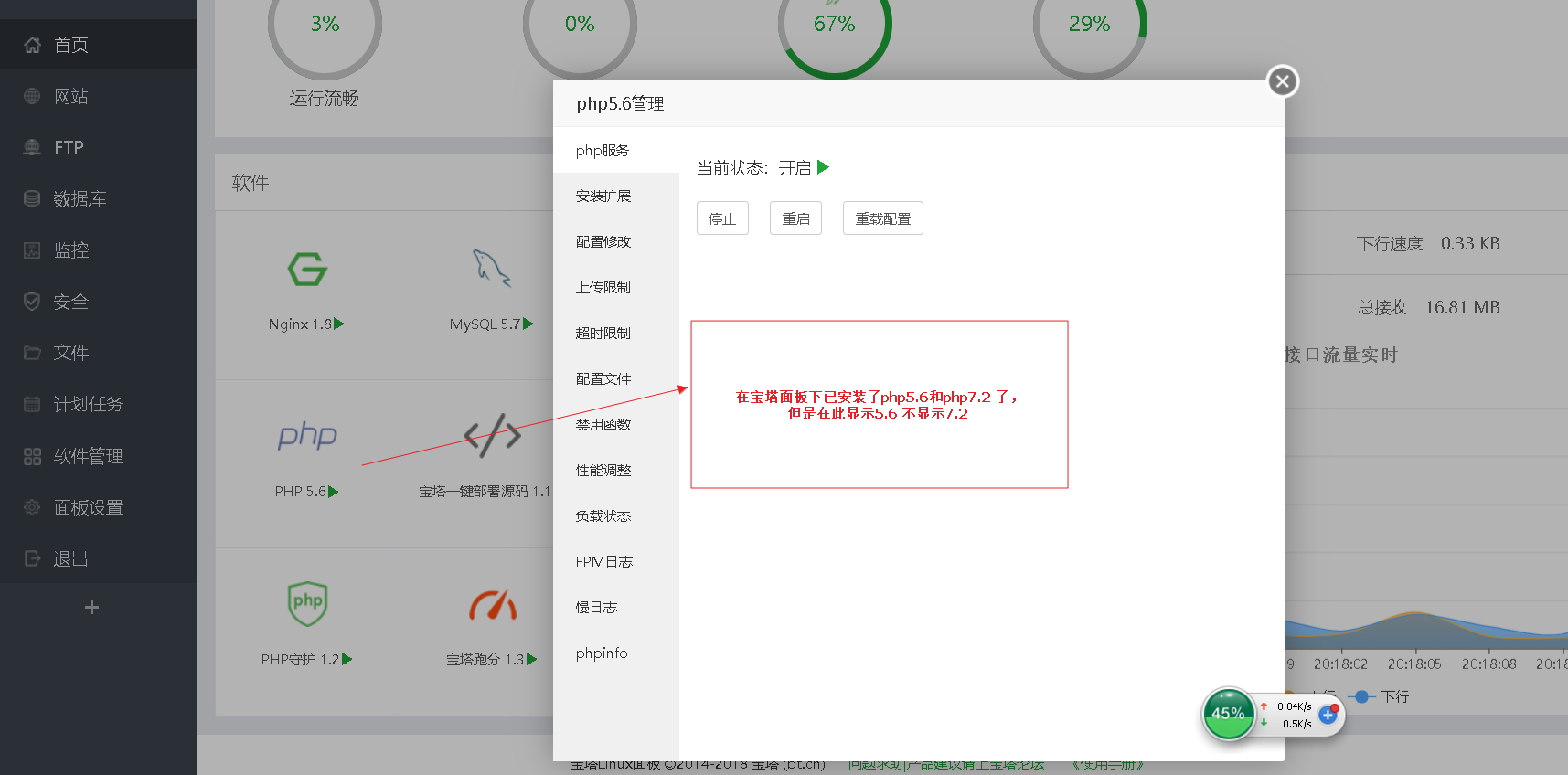The image size is (1568, 775).
Task: Click the plus icon below 退出
Action: tap(91, 608)
